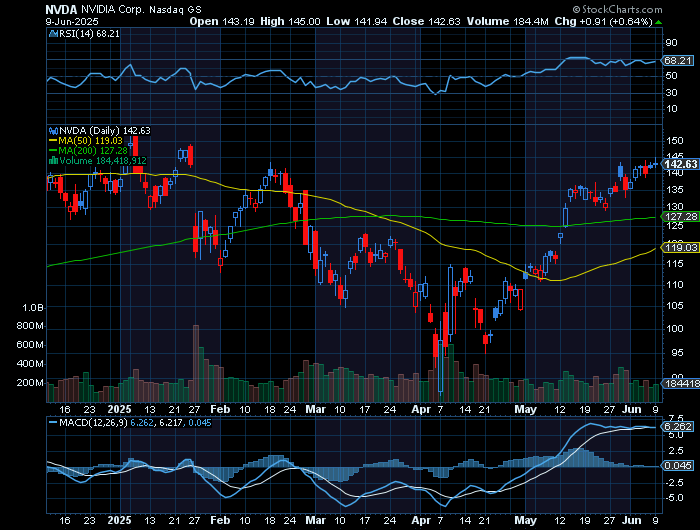Screen dimensions: 700x530
Task: Click the Volume 184,418,912 legend text
Action: (103, 161)
